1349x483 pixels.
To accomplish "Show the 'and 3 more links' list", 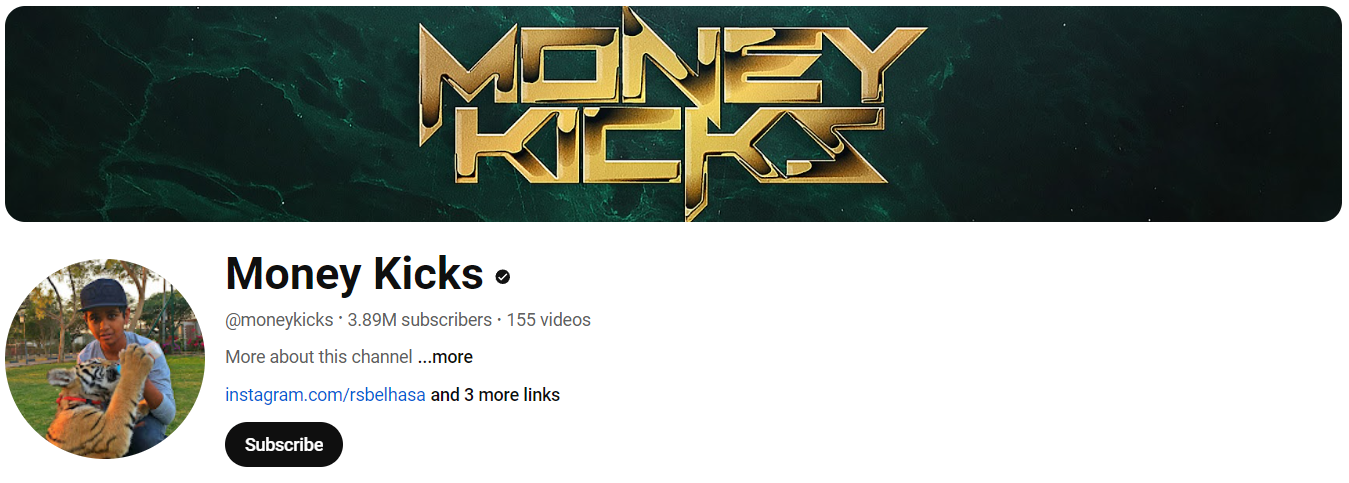I will click(495, 395).
